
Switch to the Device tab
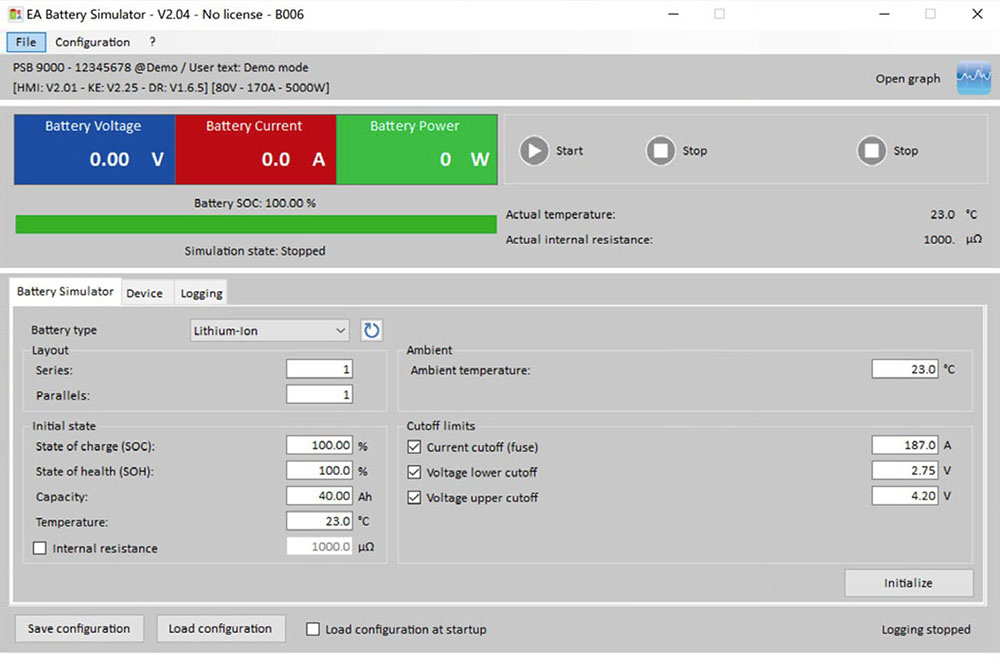144,293
